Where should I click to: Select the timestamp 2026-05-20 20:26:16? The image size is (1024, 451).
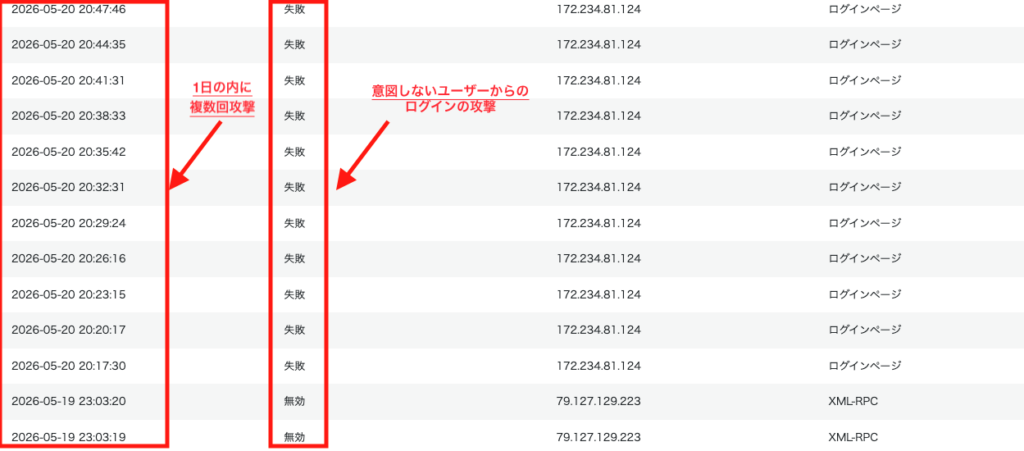point(69,258)
